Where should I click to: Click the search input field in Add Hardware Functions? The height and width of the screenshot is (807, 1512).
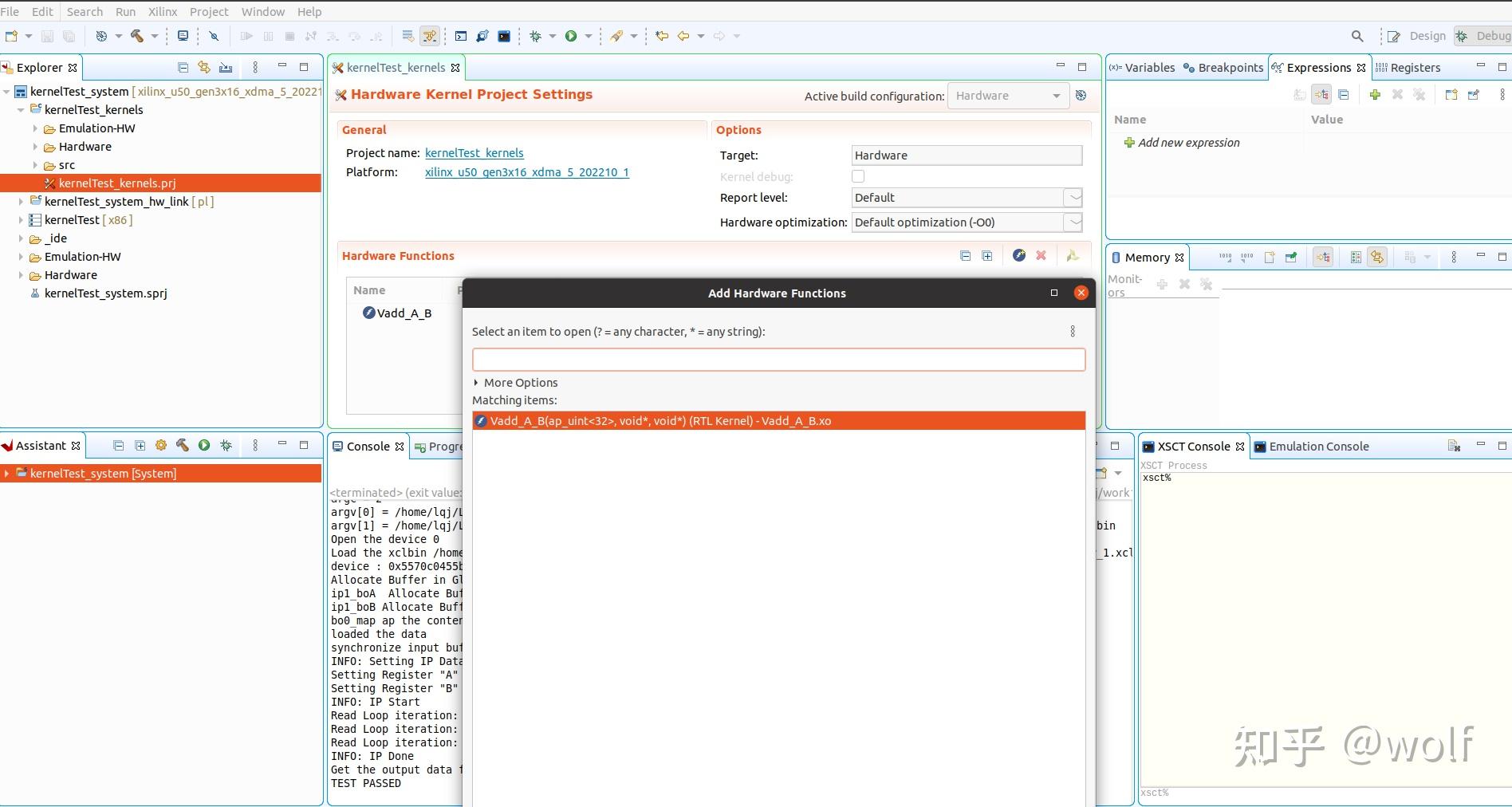[778, 360]
